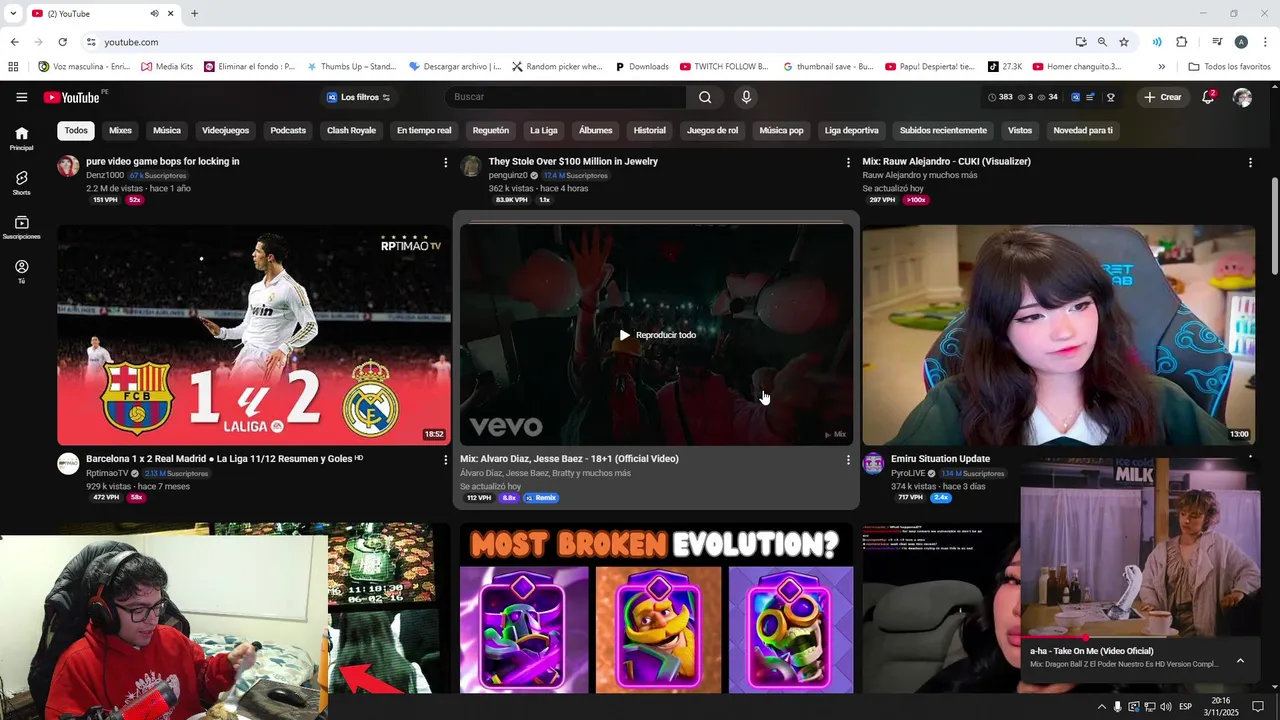Show hidden bookmarks with double chevron
The height and width of the screenshot is (720, 1280).
[1161, 67]
